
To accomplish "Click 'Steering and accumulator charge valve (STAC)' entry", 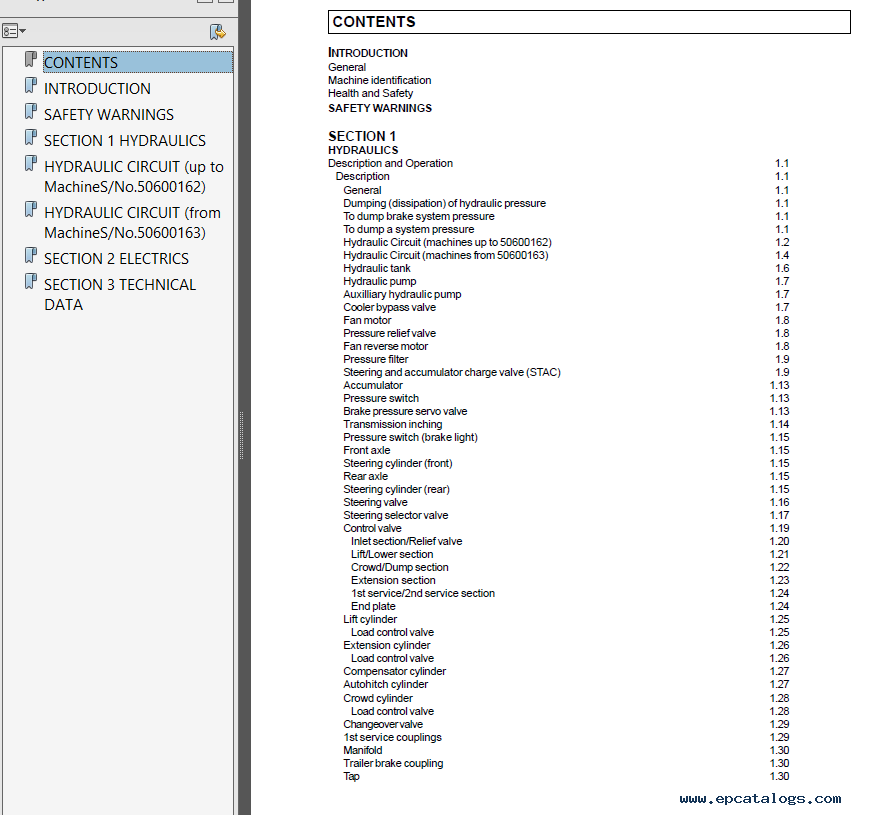I will [452, 373].
